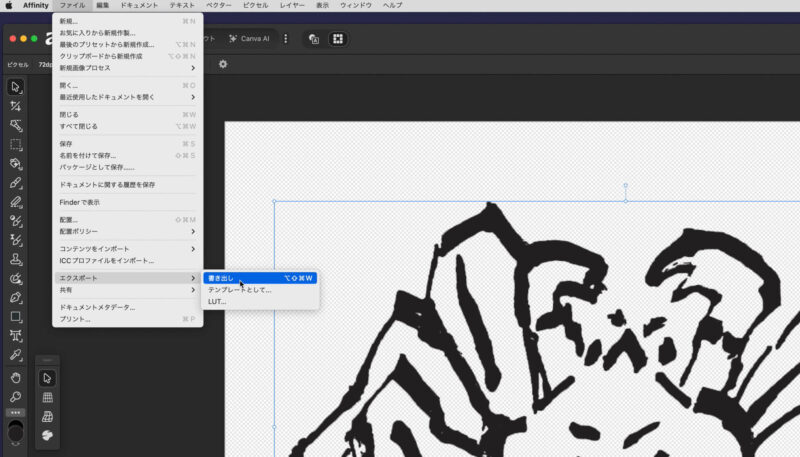Choose パッケージとして保存… menu entry

click(128, 167)
